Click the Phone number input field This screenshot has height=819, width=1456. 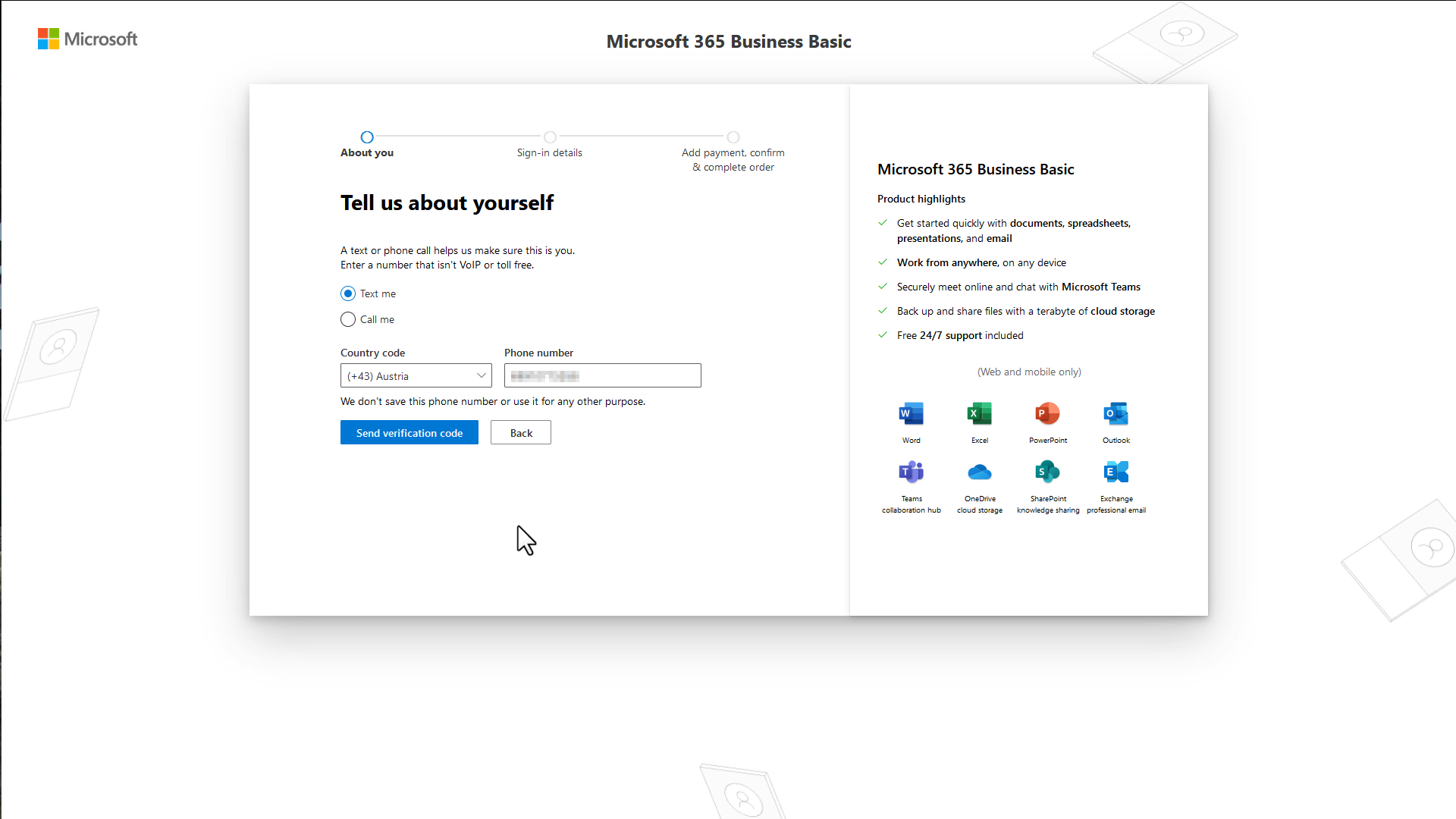coord(602,375)
